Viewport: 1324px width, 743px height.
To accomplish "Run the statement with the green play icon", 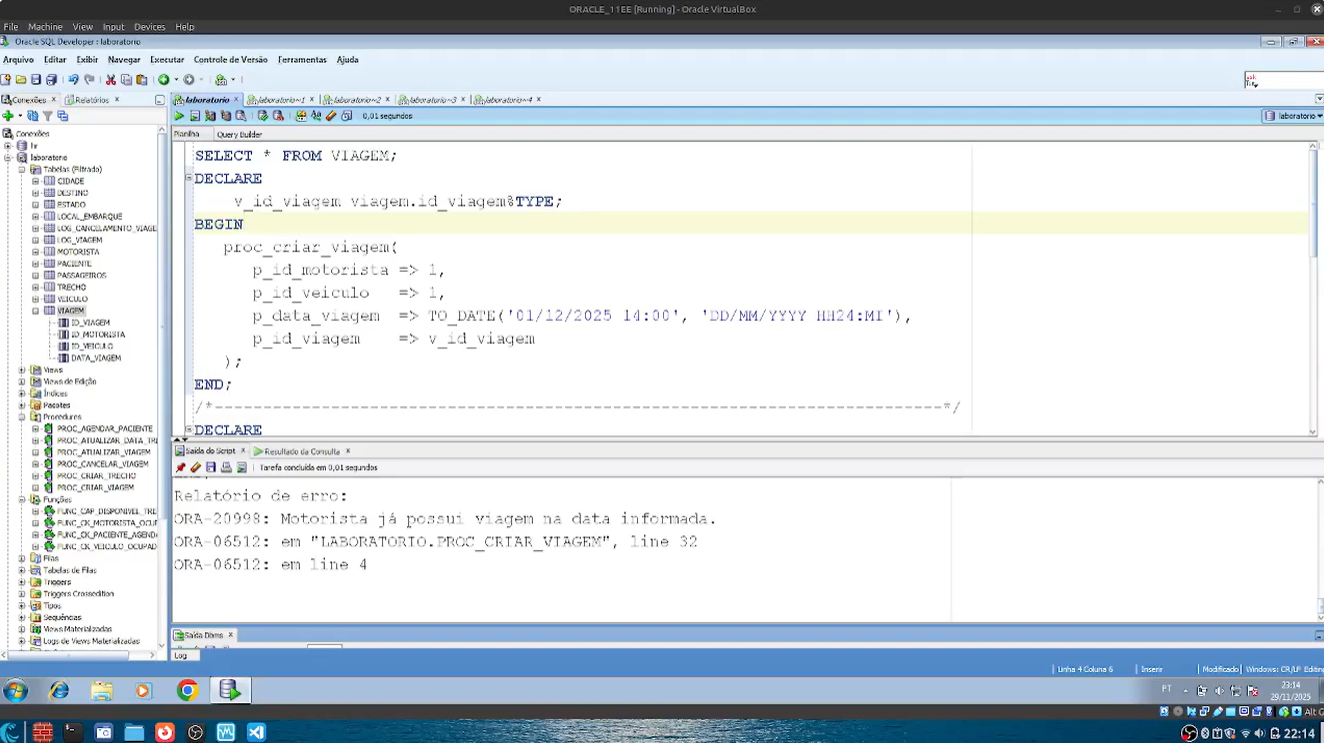I will click(x=179, y=116).
